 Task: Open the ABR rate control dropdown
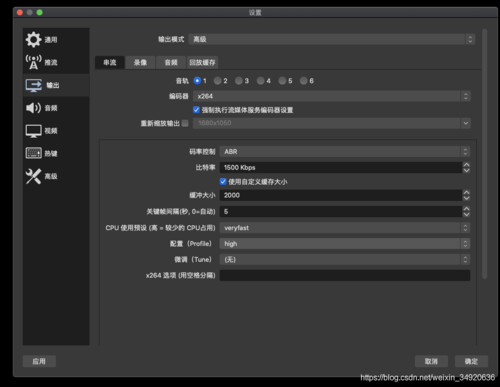tap(345, 152)
